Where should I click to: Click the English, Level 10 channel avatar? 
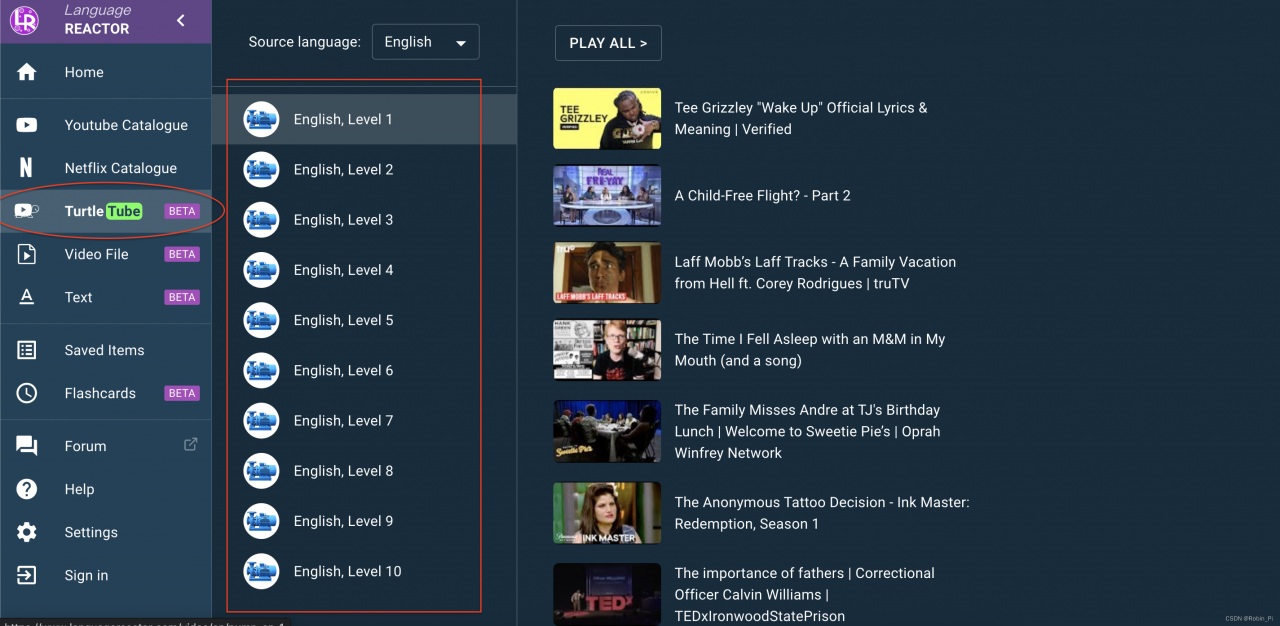[261, 571]
